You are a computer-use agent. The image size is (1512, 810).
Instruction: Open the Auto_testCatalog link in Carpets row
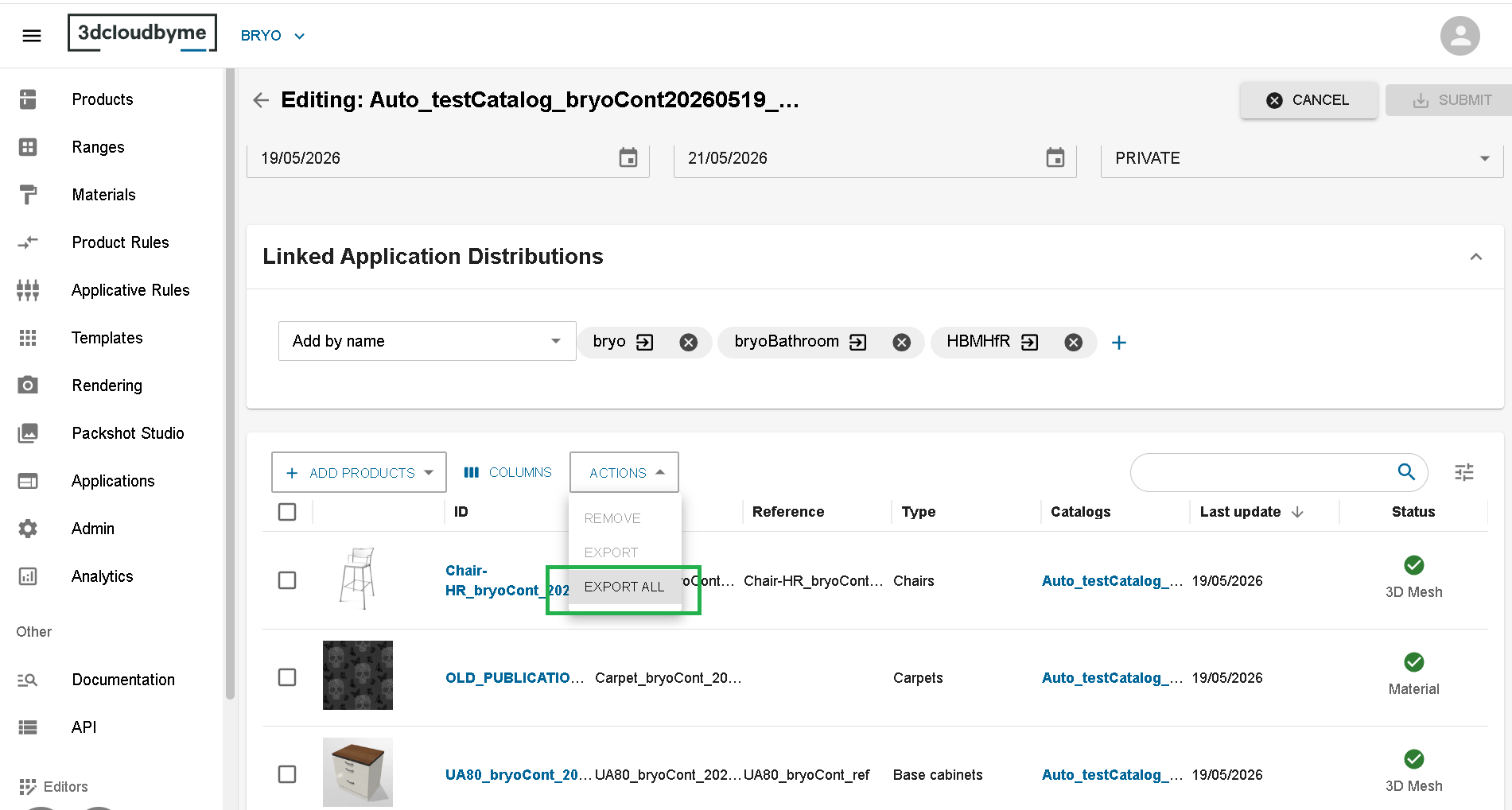point(1112,678)
